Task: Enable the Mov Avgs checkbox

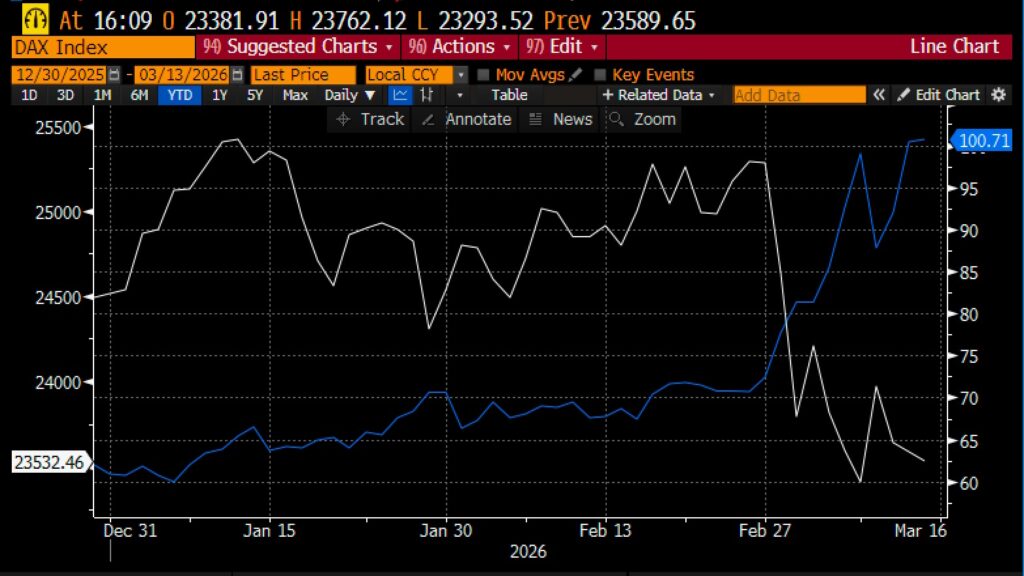Action: pyautogui.click(x=484, y=75)
